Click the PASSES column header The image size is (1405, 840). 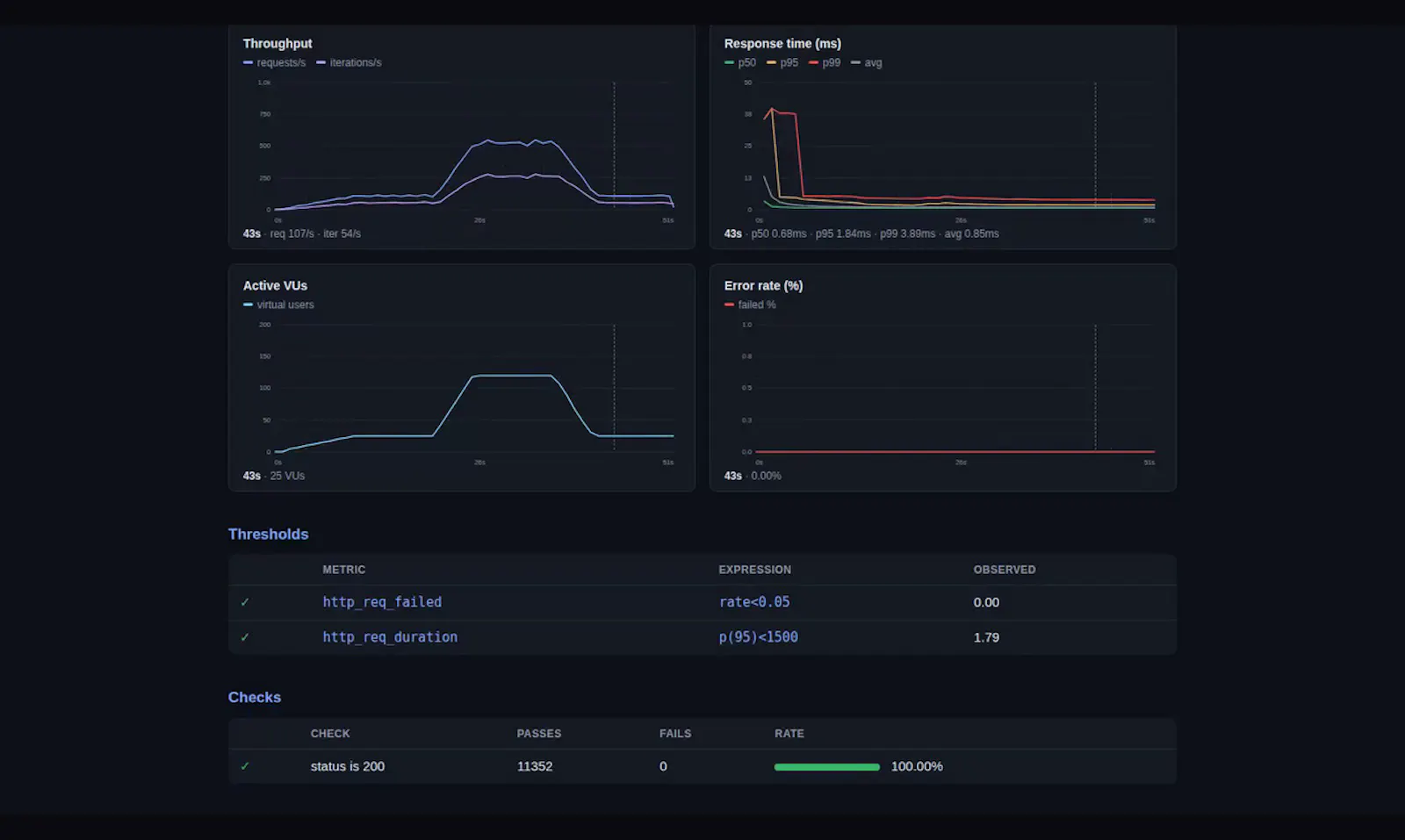539,734
